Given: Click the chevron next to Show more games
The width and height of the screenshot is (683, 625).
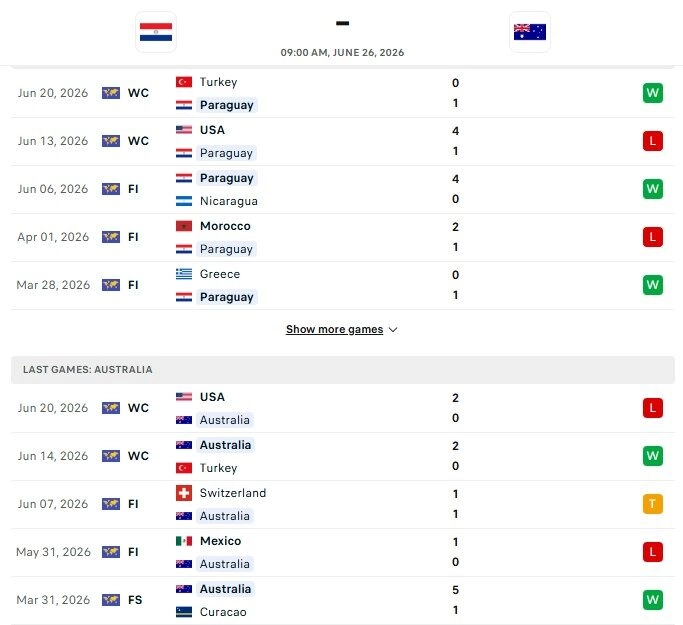Looking at the screenshot, I should [393, 330].
